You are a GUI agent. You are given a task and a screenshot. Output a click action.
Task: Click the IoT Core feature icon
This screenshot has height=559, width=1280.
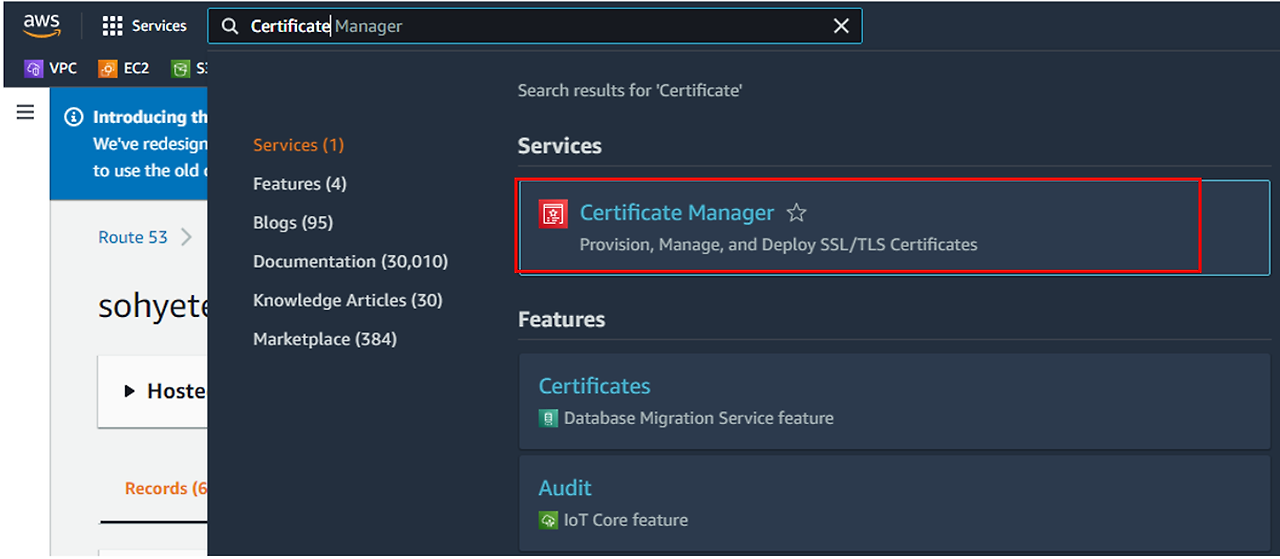[x=549, y=520]
